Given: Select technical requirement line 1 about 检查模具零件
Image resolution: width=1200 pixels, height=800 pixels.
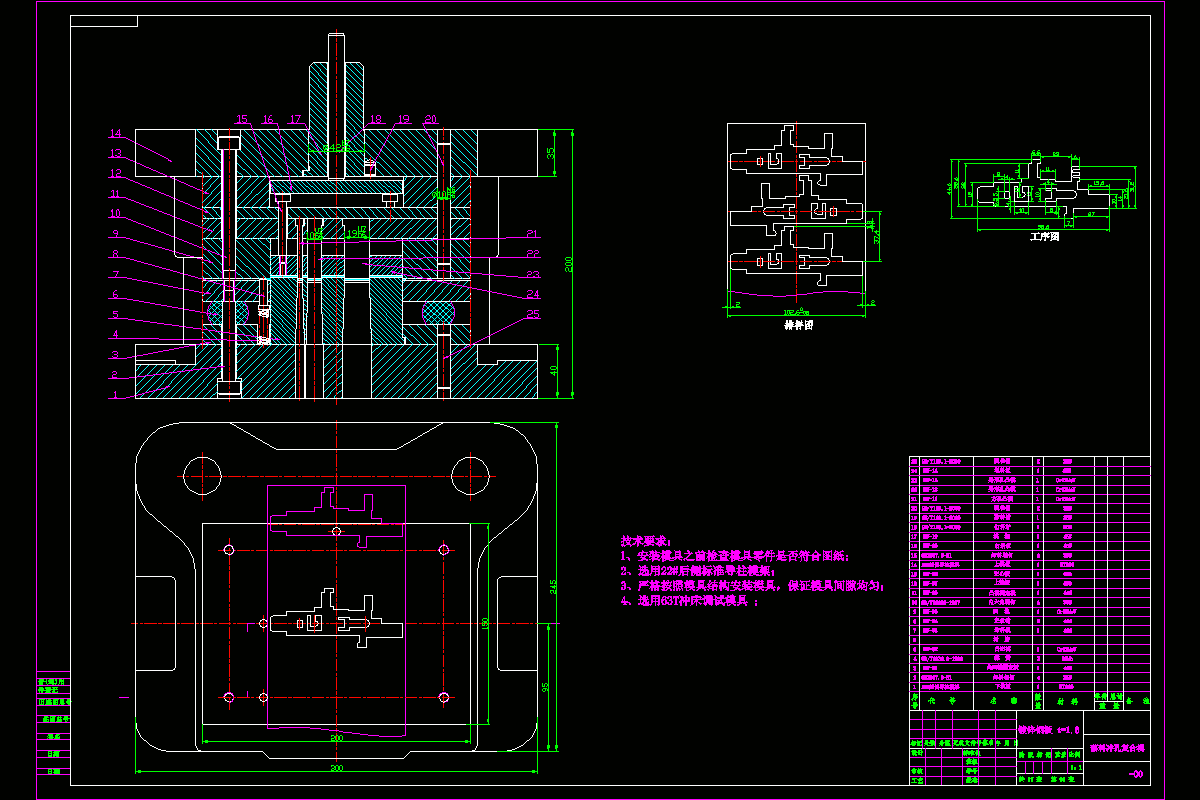Looking at the screenshot, I should tap(735, 556).
